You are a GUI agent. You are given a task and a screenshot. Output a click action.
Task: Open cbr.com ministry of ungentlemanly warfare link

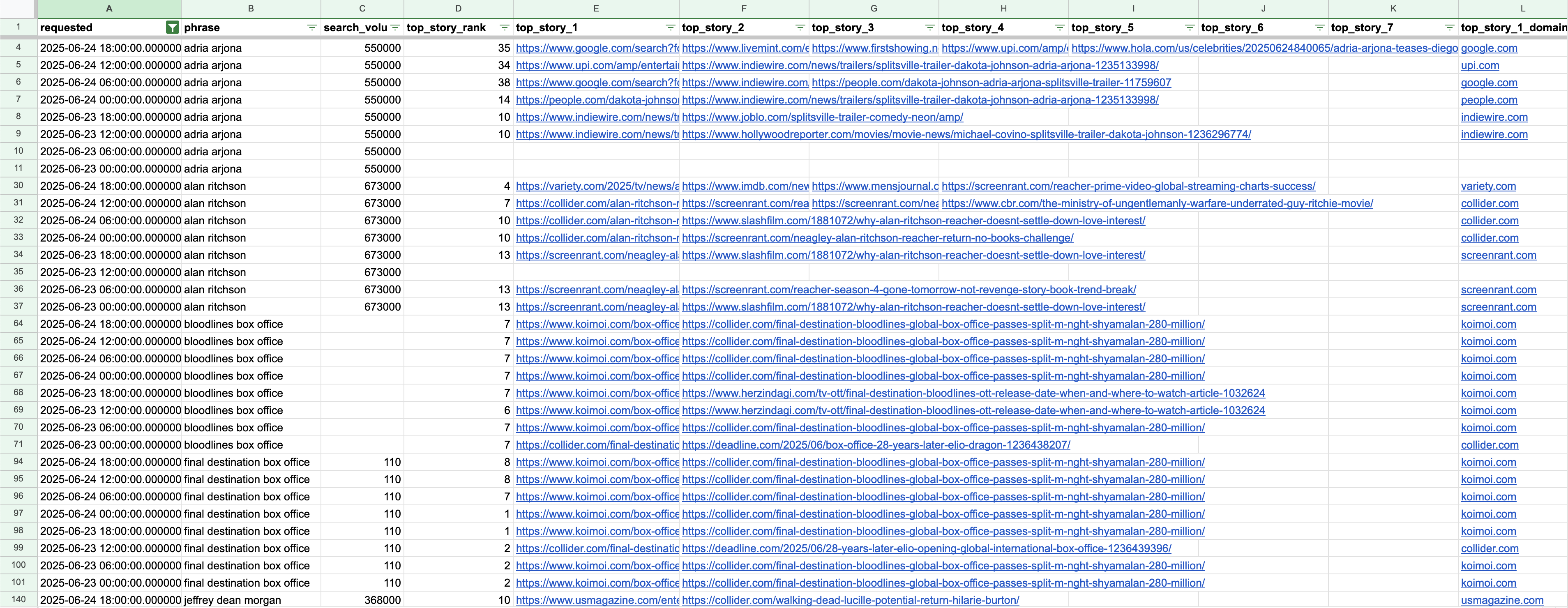[x=1157, y=203]
